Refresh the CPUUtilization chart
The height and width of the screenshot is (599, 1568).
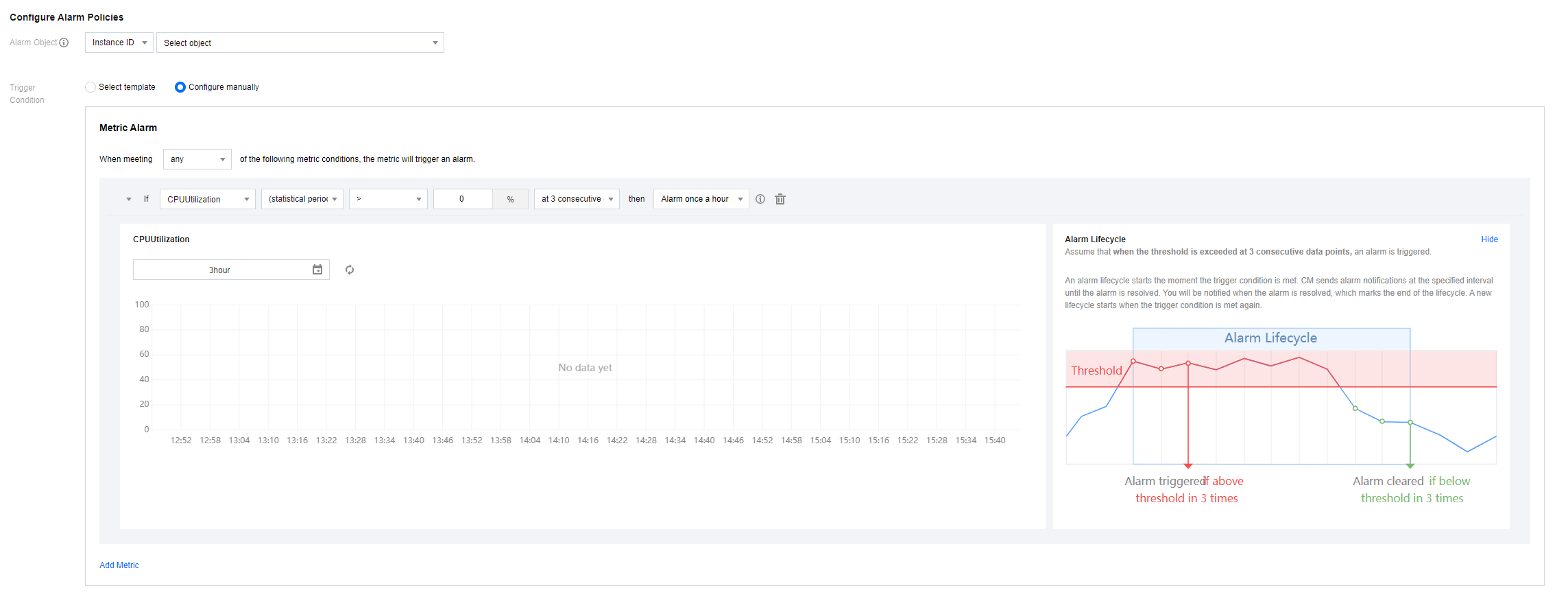(350, 270)
